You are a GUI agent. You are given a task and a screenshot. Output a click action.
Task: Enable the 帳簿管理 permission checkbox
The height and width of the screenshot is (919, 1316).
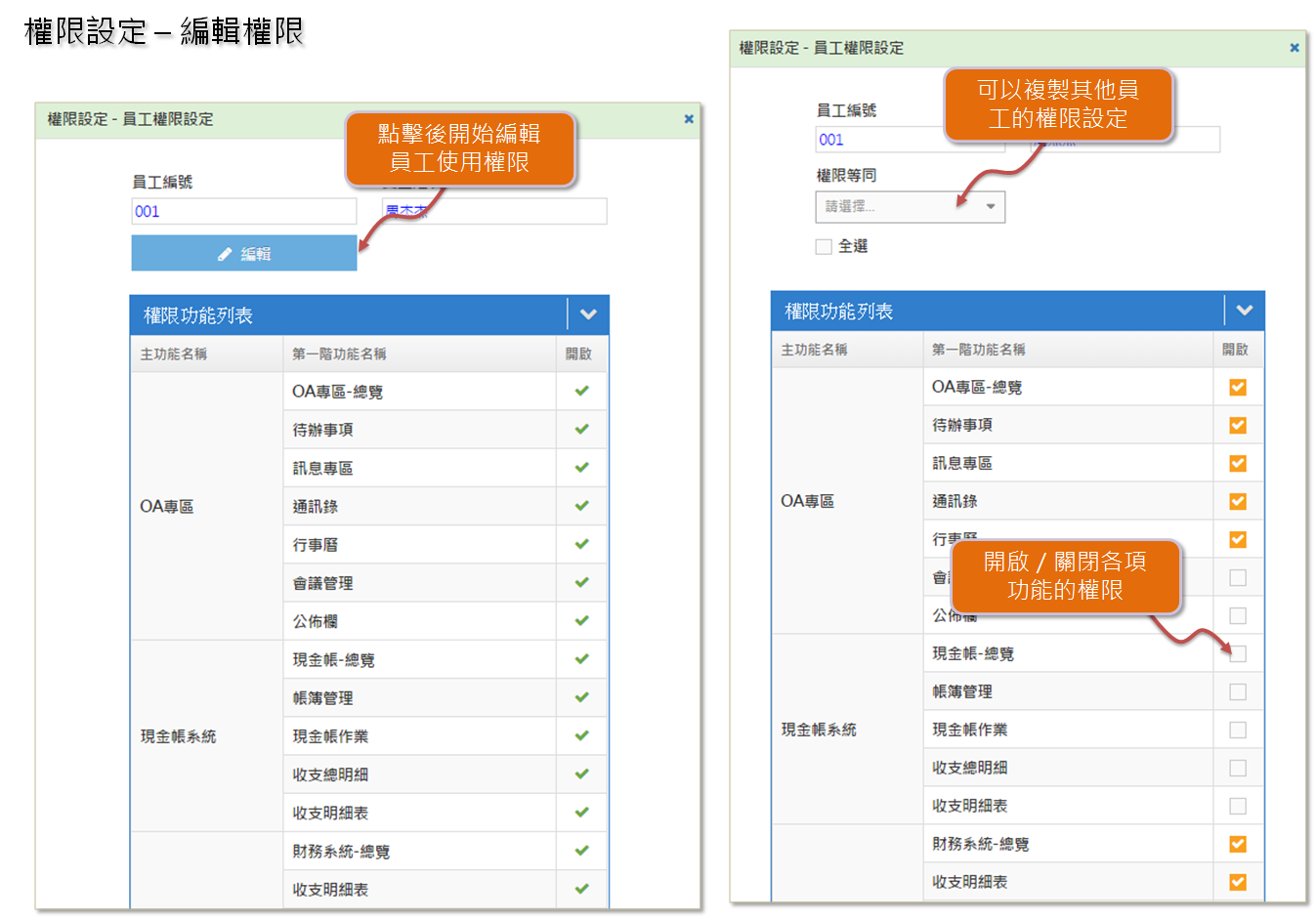tap(1238, 692)
